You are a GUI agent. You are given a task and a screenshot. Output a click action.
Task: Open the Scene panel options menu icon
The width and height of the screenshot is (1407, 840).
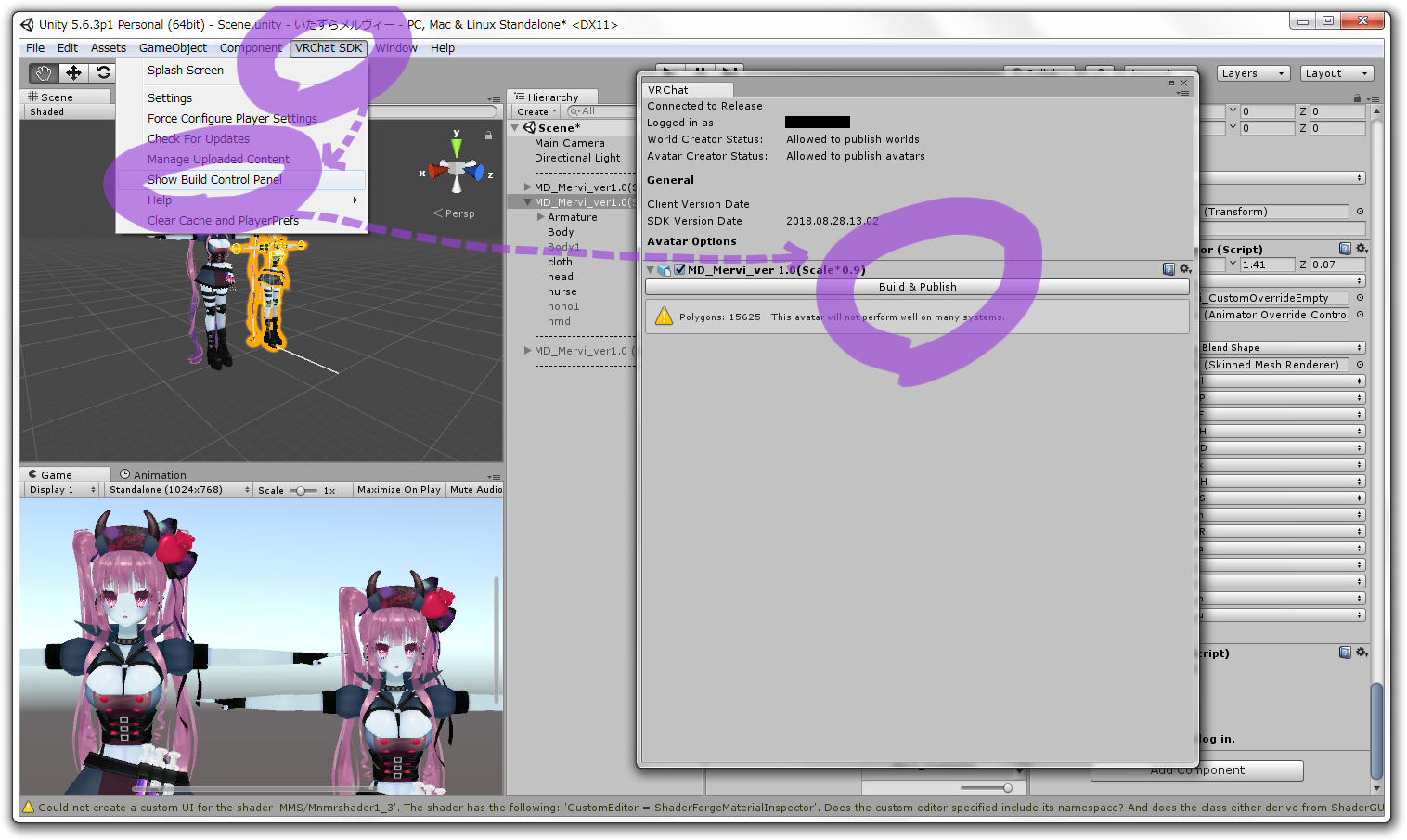coord(494,98)
